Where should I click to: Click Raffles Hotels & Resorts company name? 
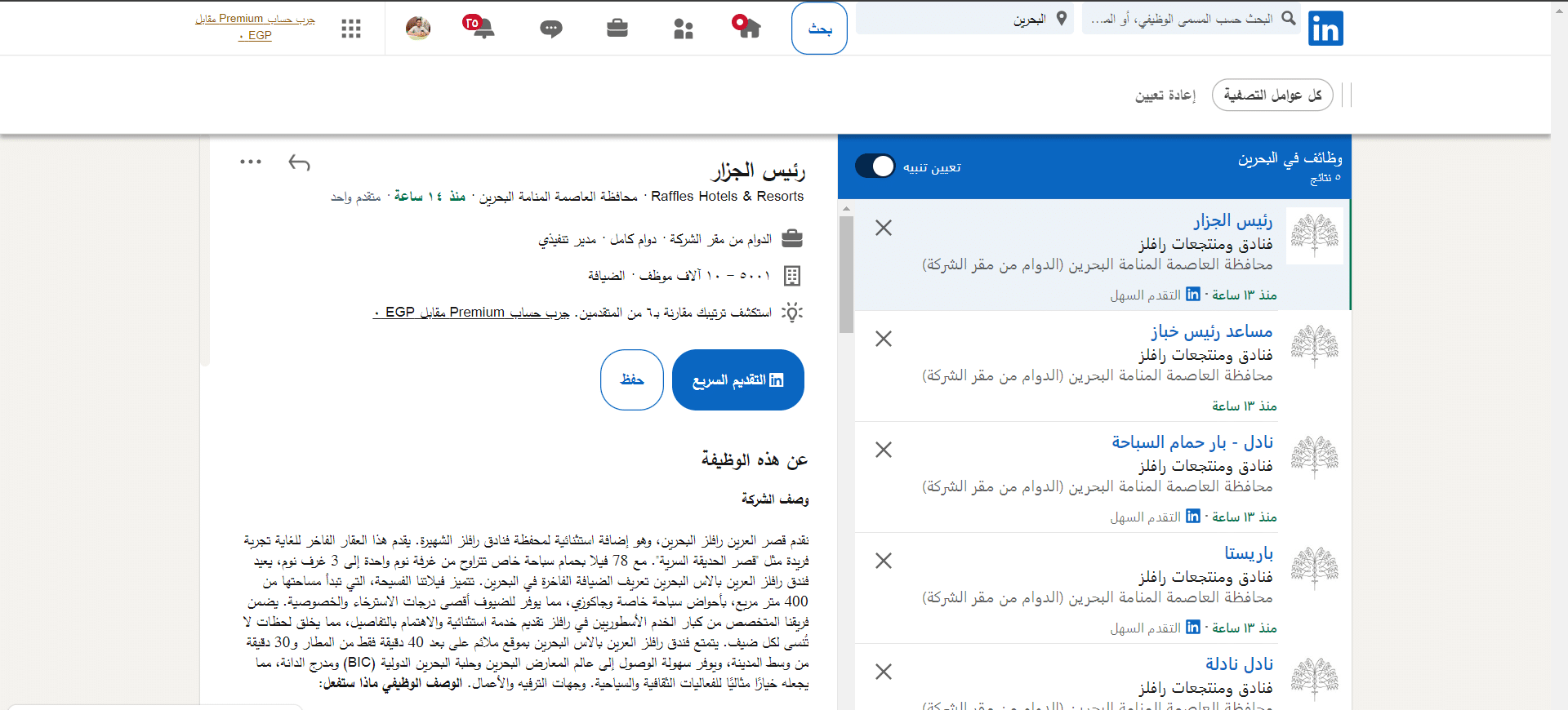727,197
